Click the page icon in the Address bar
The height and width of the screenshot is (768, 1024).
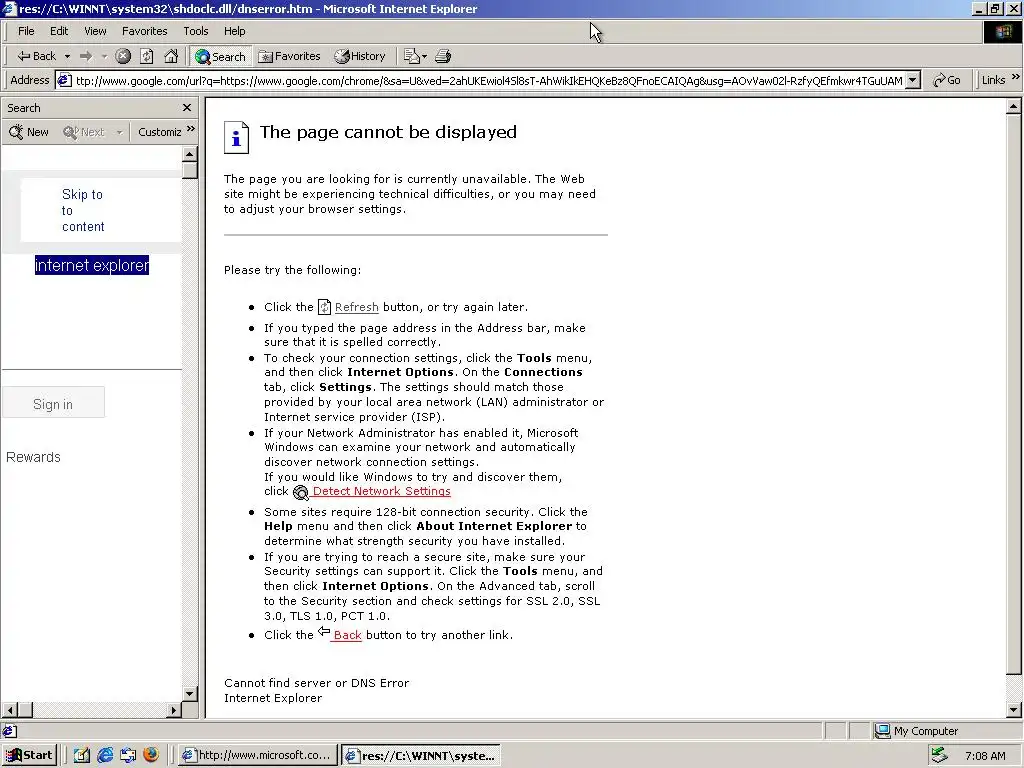(64, 80)
